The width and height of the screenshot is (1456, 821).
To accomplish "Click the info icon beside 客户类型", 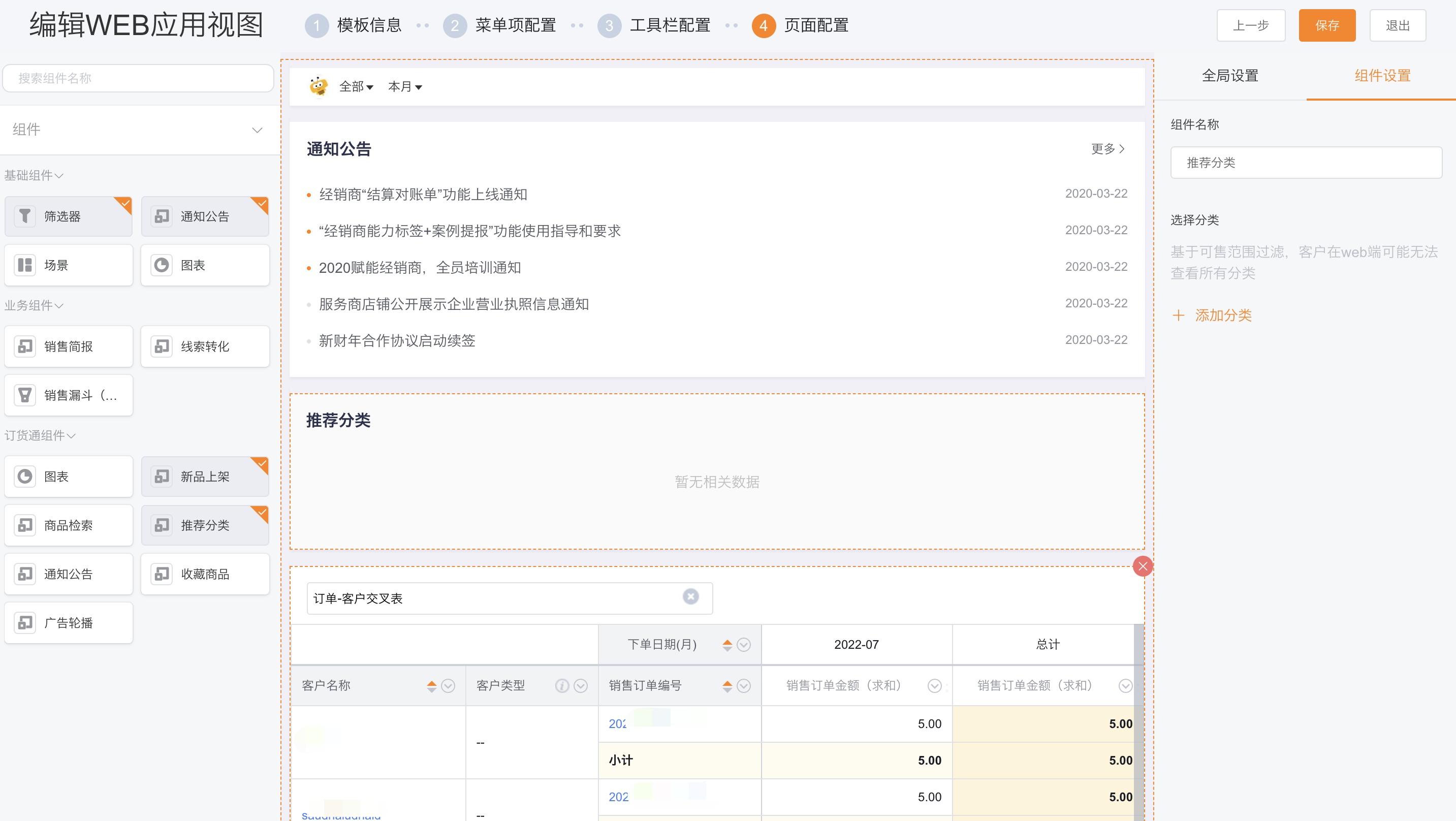I will [x=561, y=685].
